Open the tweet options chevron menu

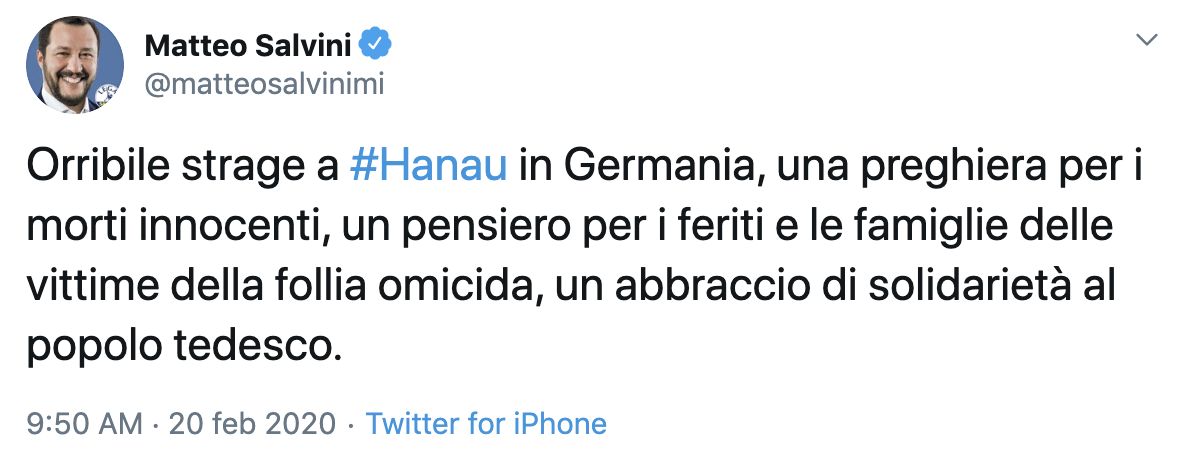(1148, 41)
